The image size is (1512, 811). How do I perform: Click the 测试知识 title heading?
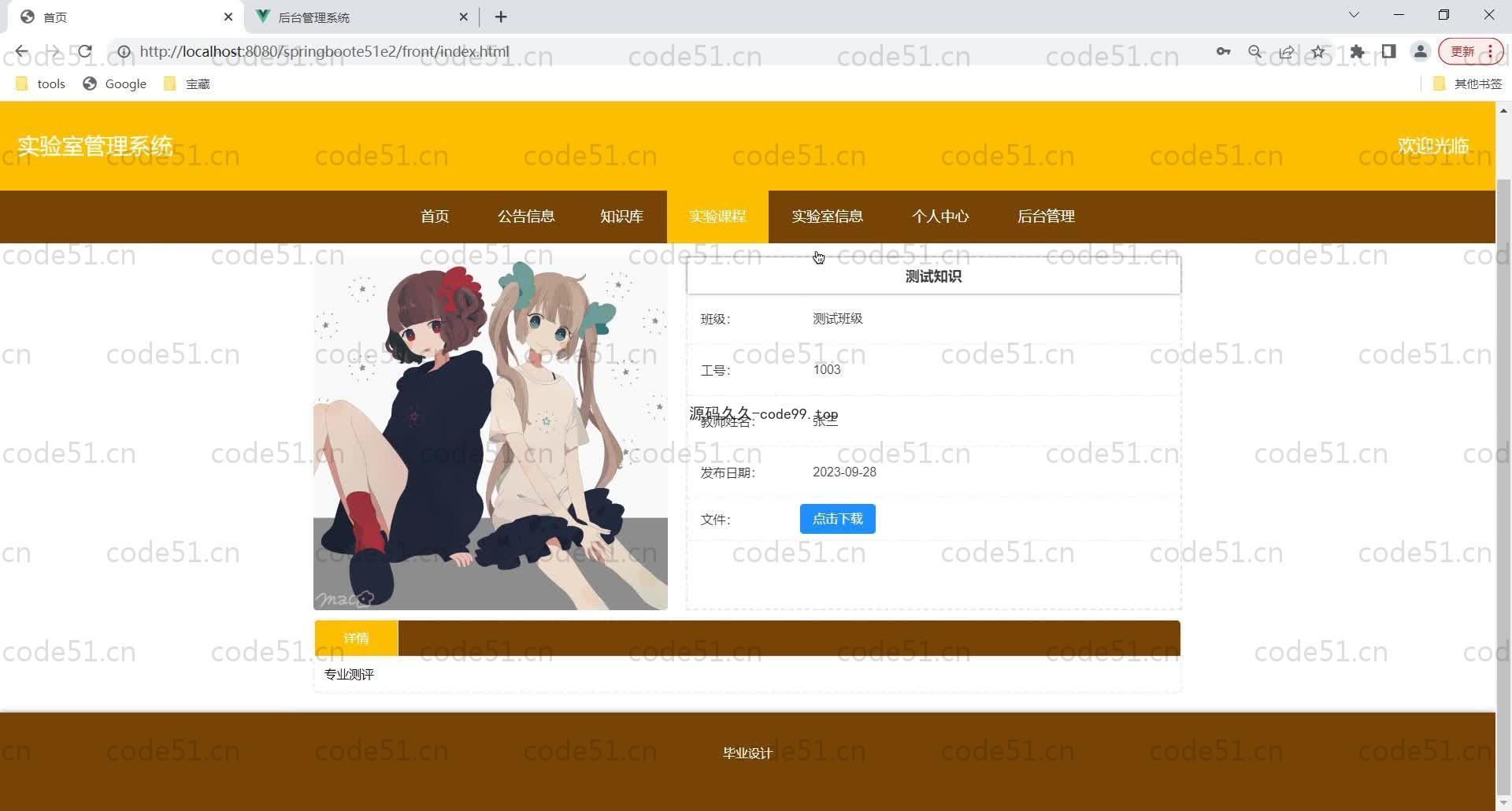click(x=933, y=276)
